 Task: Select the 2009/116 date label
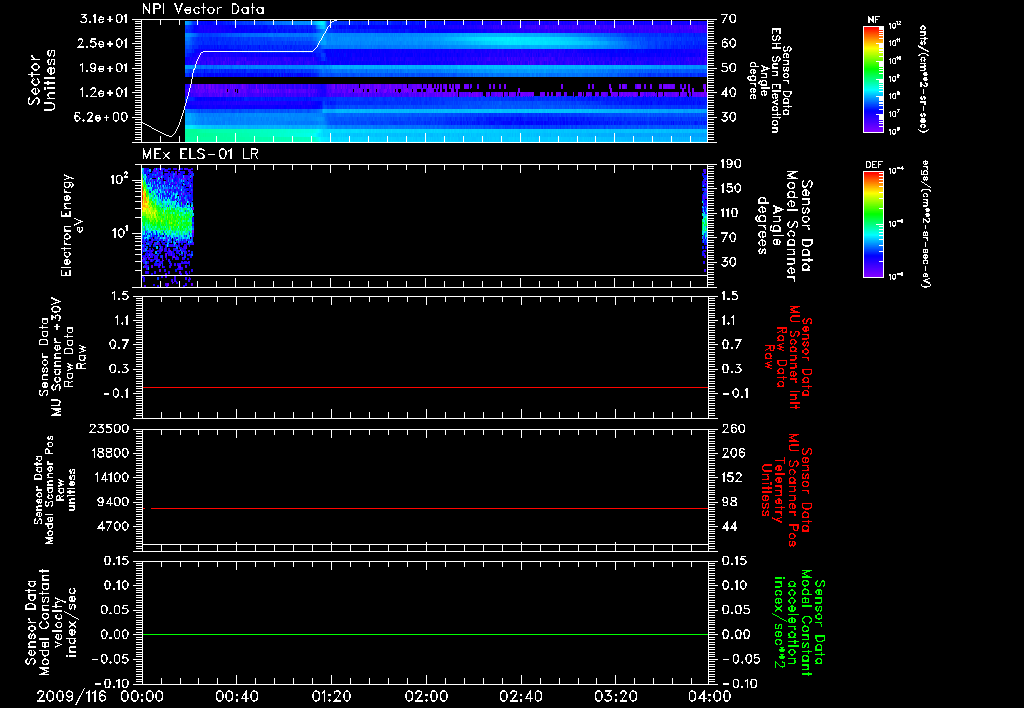tap(71, 696)
